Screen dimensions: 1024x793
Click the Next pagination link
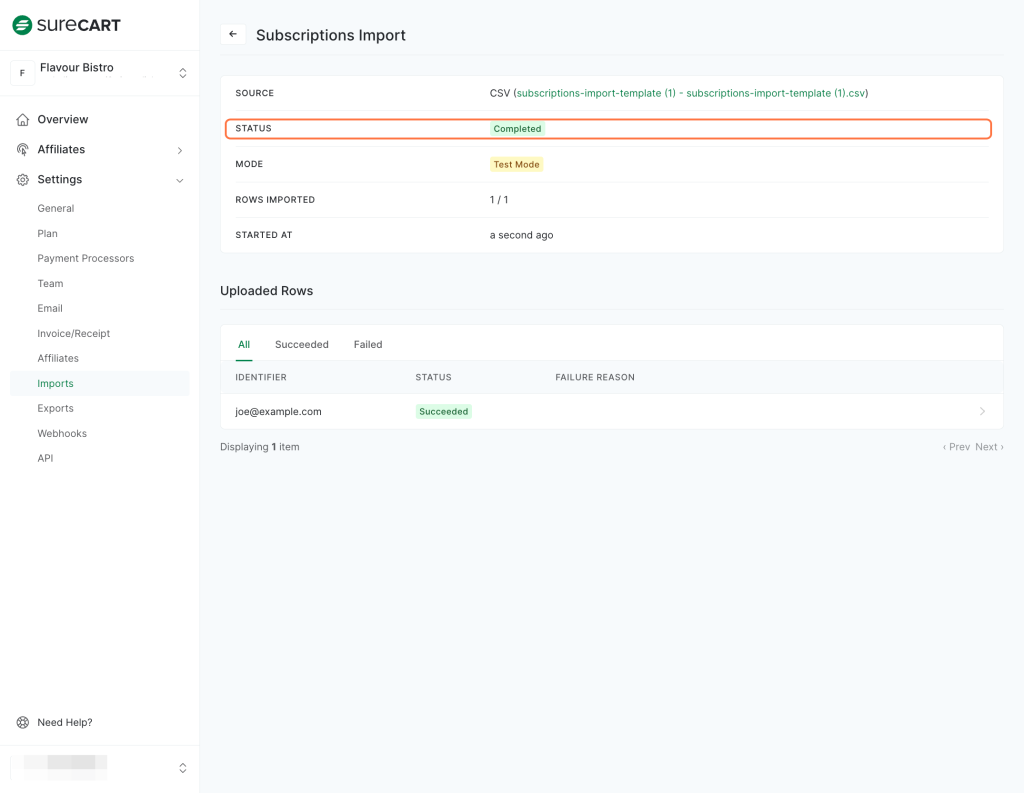click(x=989, y=447)
